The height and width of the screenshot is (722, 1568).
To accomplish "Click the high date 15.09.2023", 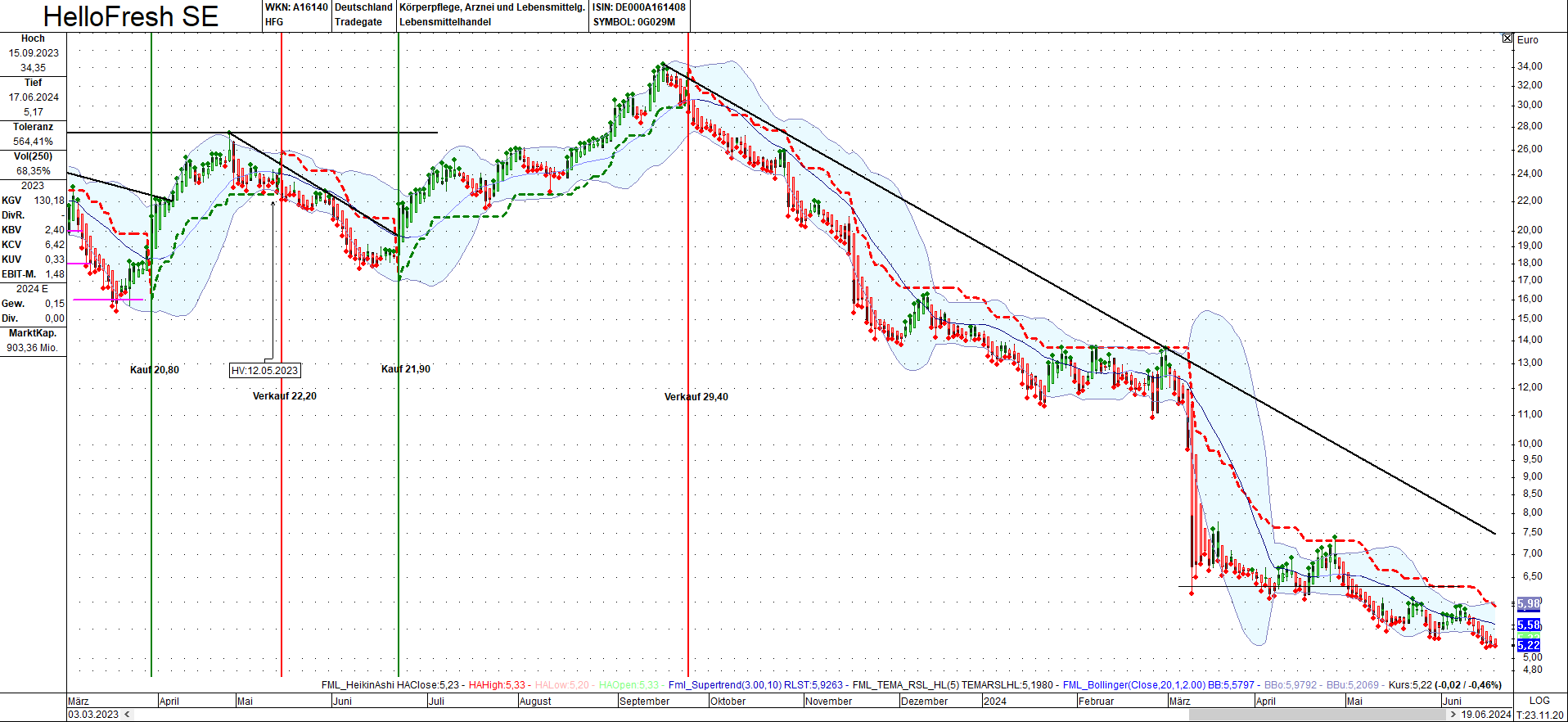I will 34,53.
